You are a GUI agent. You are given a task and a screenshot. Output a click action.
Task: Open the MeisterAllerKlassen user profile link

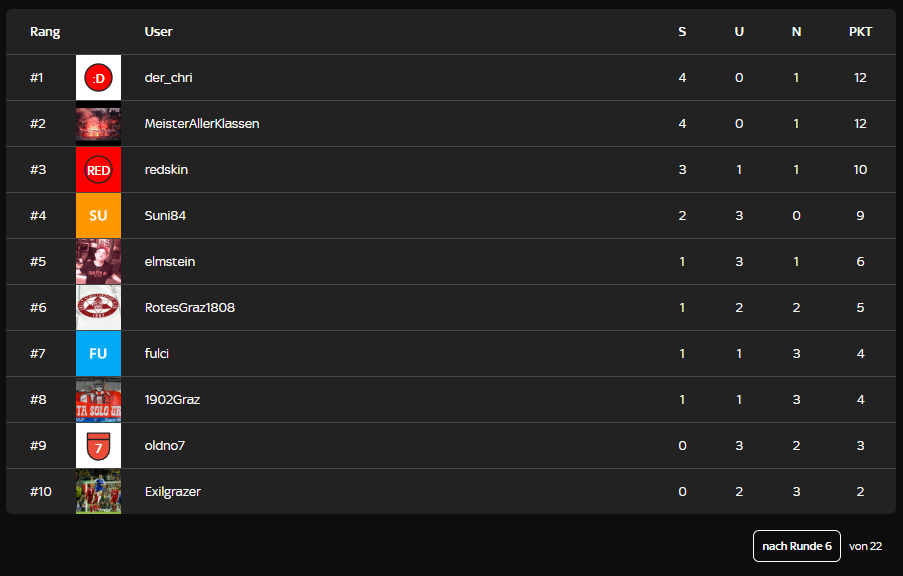[x=202, y=124]
